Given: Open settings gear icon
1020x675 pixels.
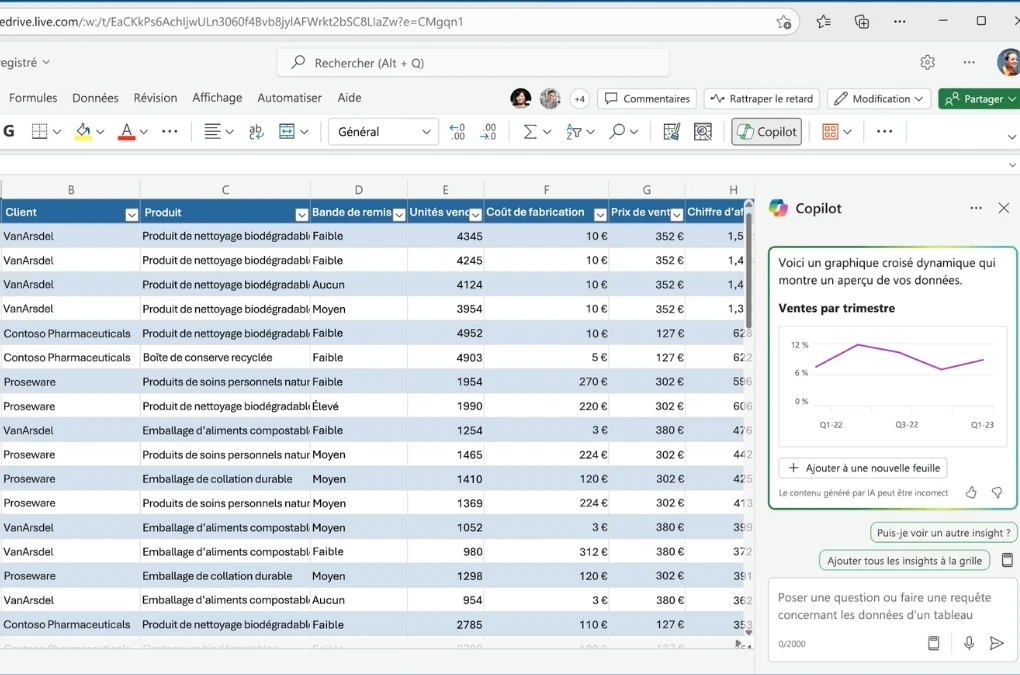Looking at the screenshot, I should coord(928,62).
